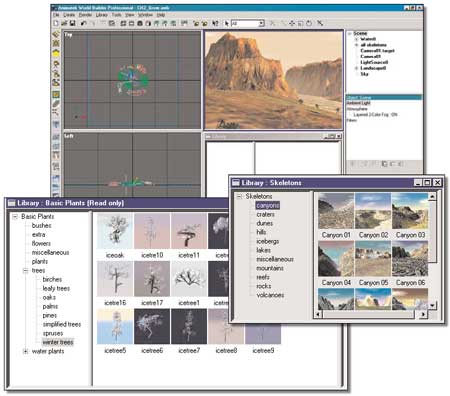Collapse the trees node in Basic Plants
The width and height of the screenshot is (450, 396).
click(25, 270)
